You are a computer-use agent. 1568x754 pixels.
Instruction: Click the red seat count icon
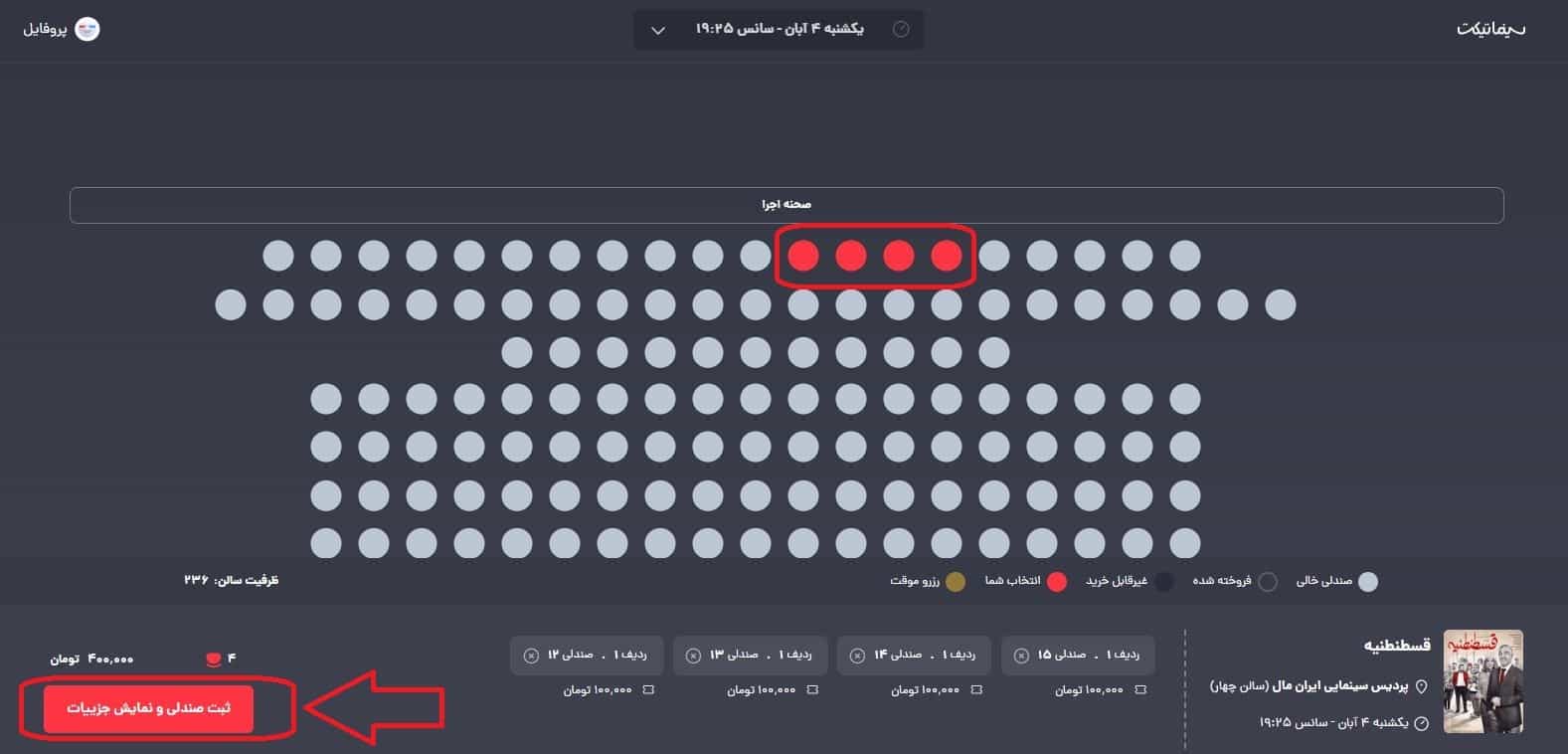tap(212, 659)
